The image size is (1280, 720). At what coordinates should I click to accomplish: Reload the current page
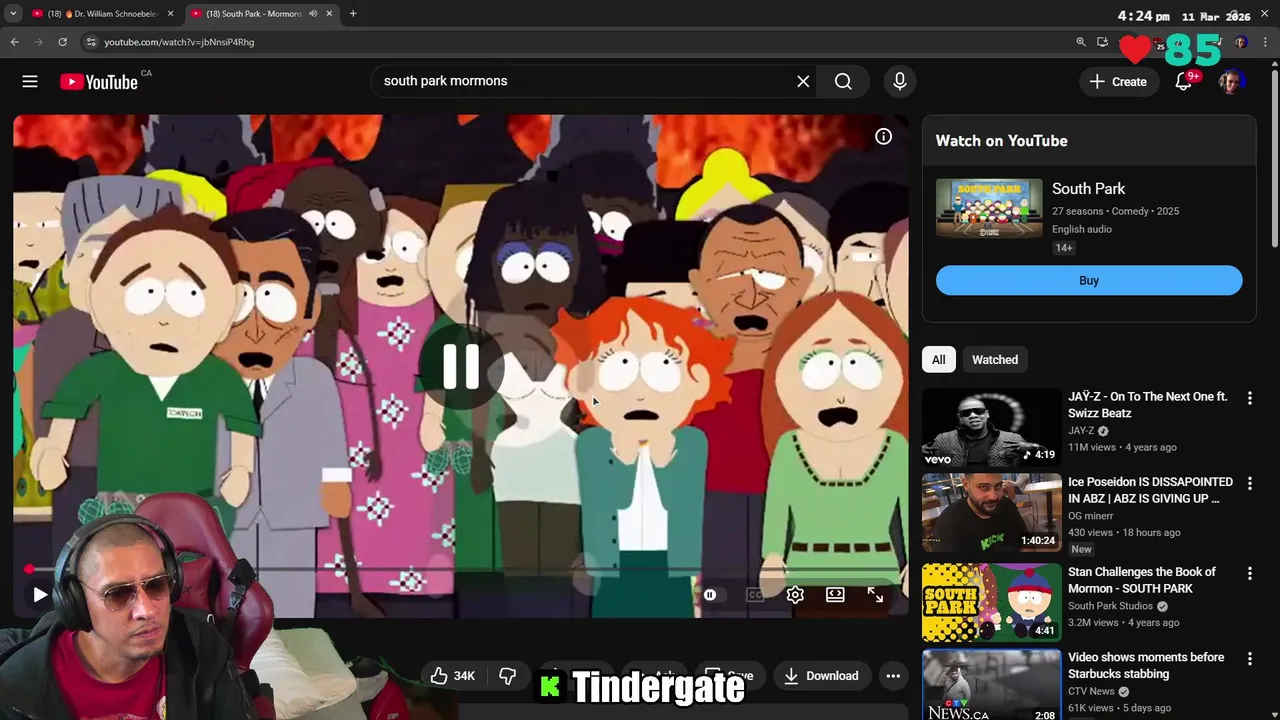[62, 42]
